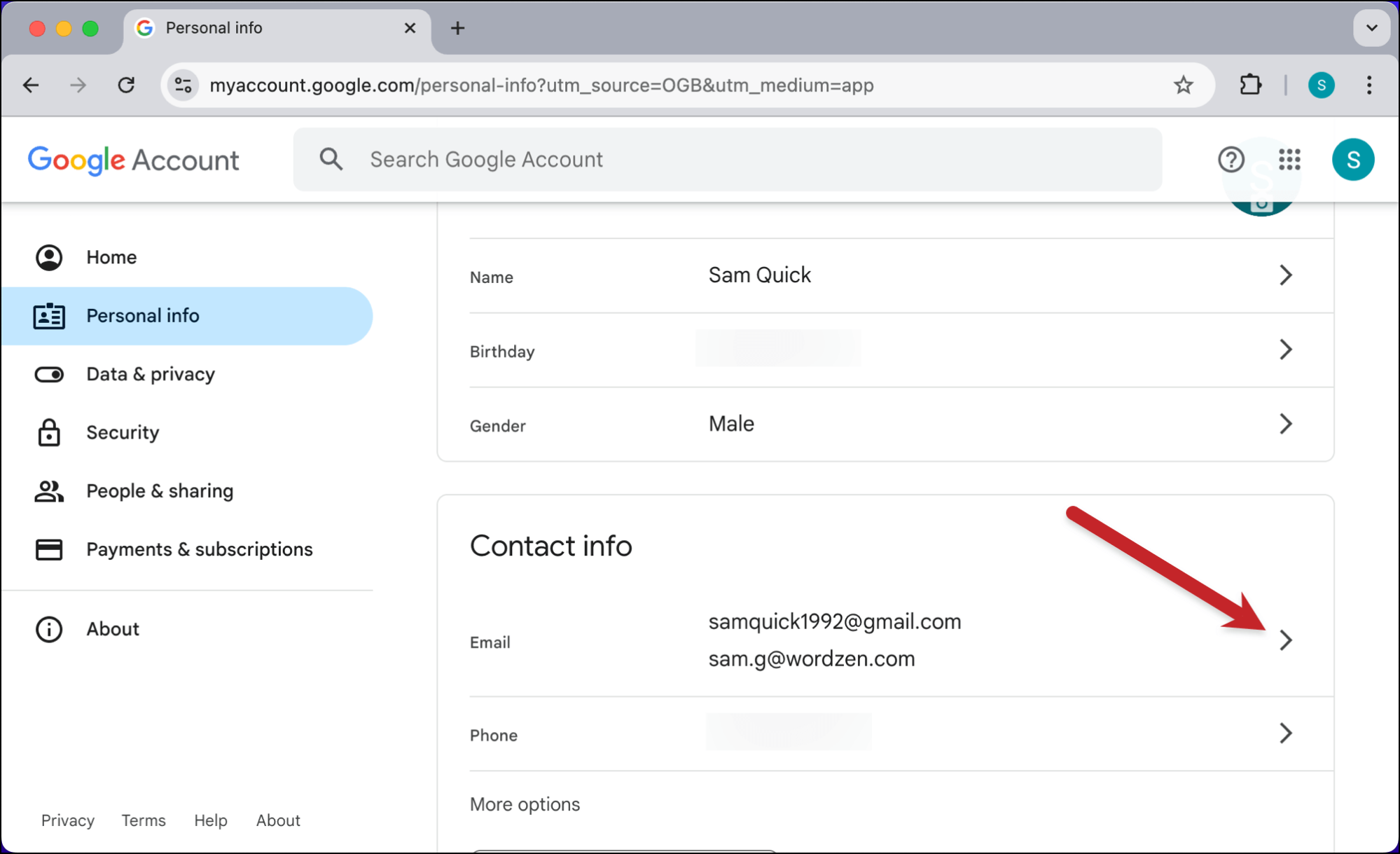Click the Gender value Male
The width and height of the screenshot is (1400, 854).
click(731, 424)
